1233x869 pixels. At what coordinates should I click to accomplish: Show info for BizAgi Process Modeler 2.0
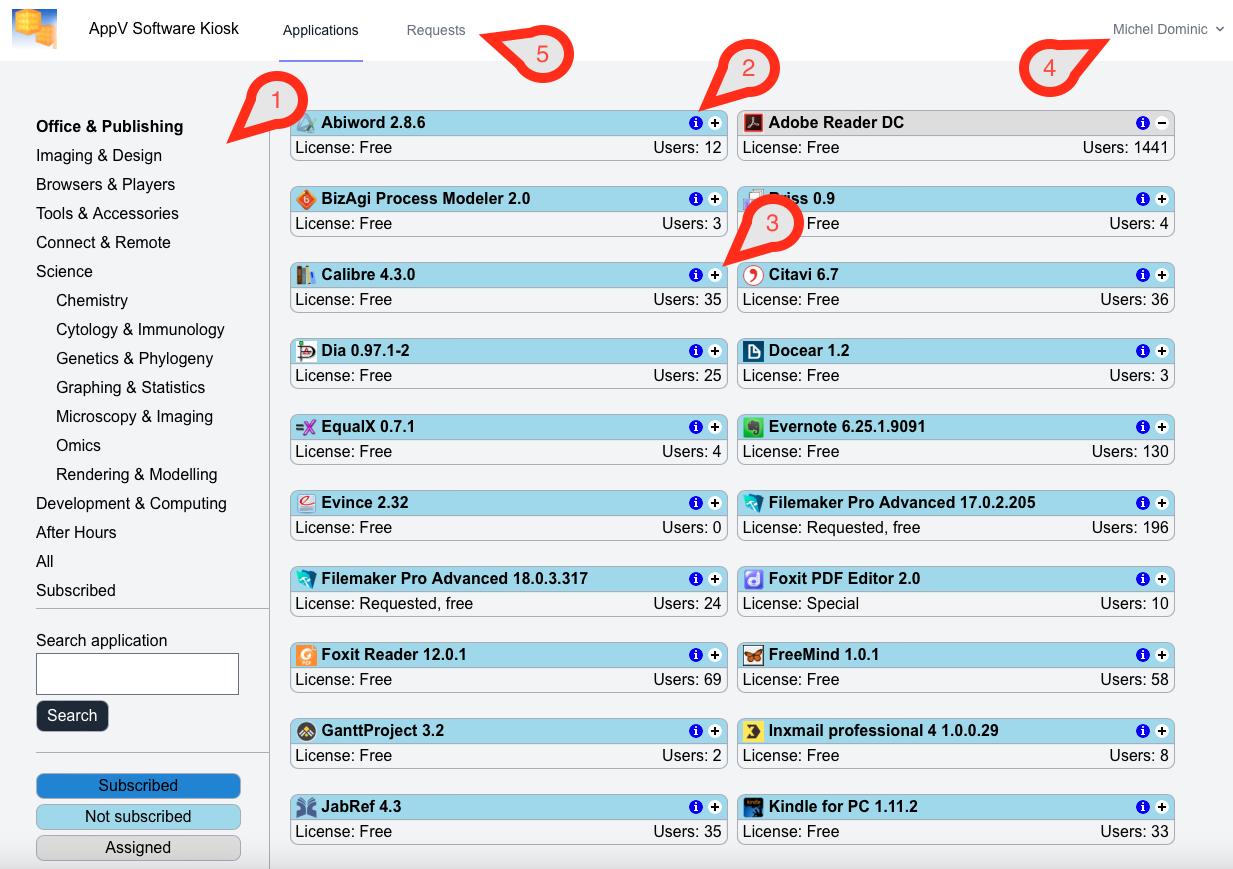(x=696, y=199)
